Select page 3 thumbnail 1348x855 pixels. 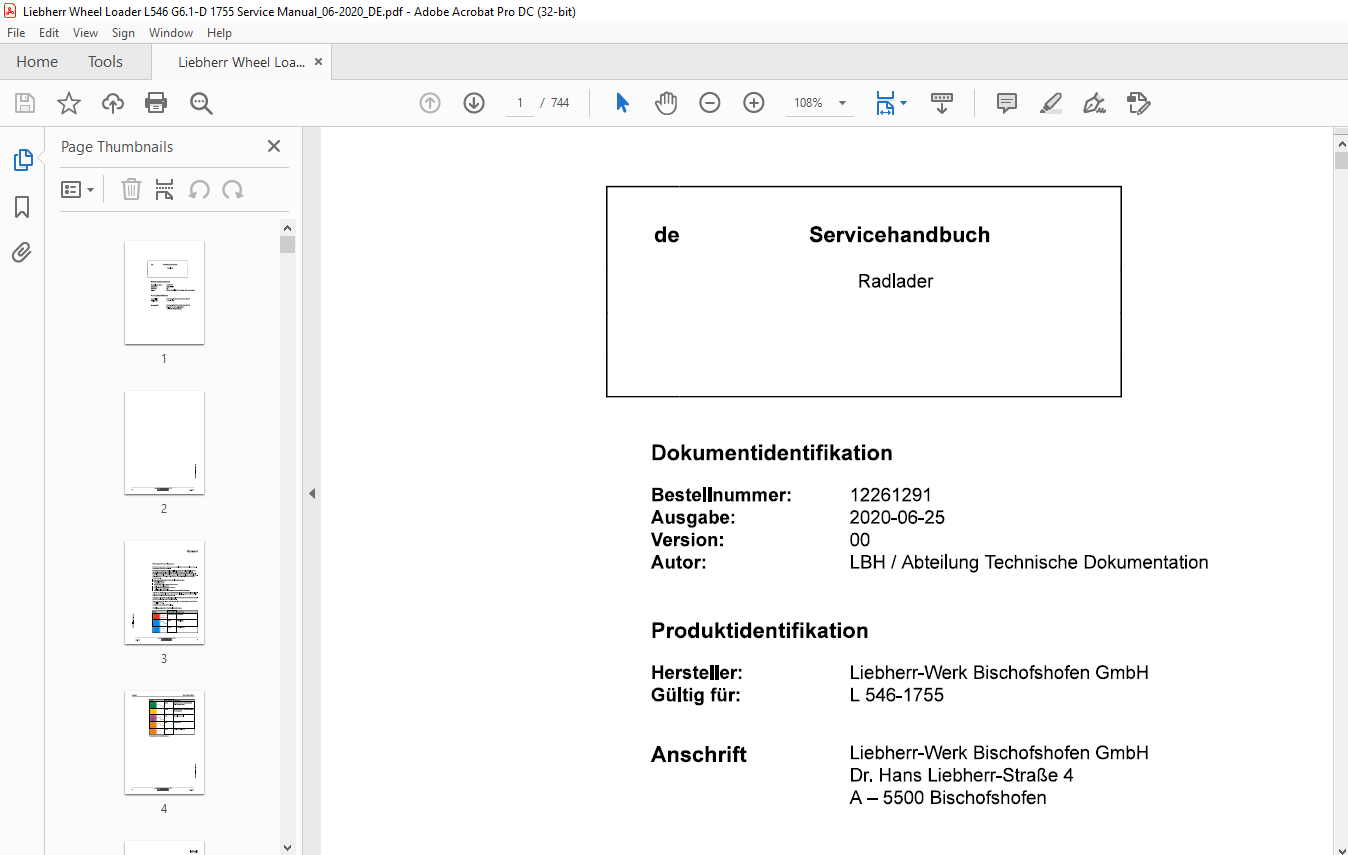click(x=164, y=593)
